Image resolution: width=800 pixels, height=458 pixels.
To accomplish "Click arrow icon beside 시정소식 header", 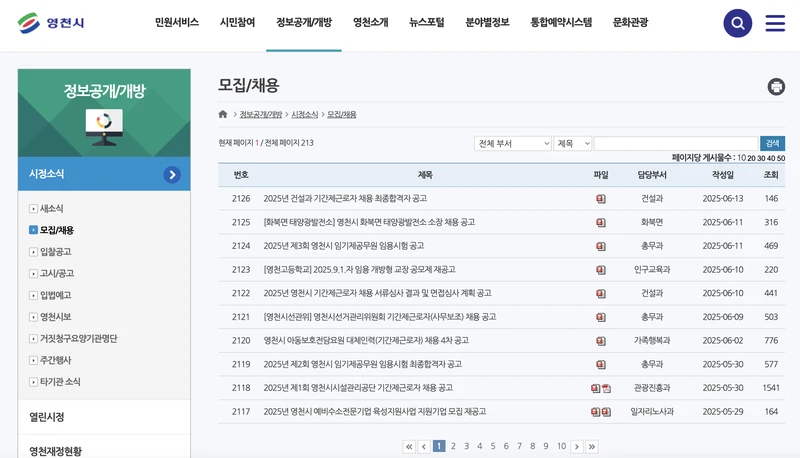I will click(x=172, y=174).
